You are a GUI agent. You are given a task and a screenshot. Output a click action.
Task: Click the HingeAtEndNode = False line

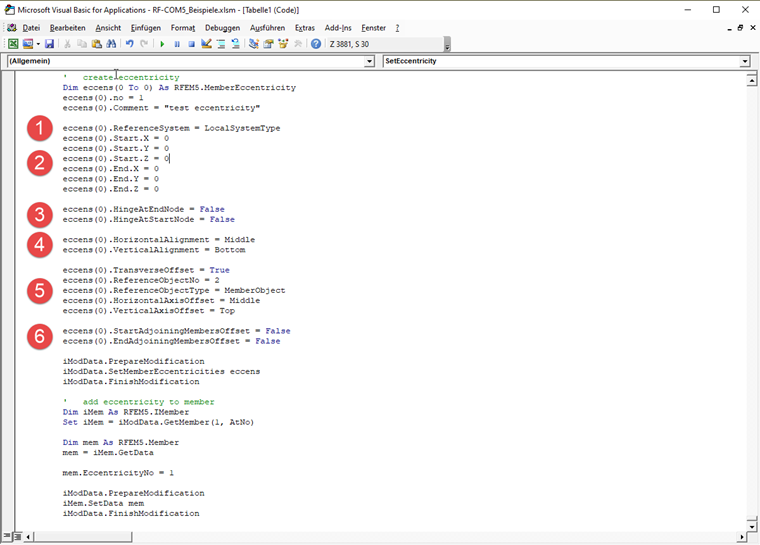coord(143,209)
